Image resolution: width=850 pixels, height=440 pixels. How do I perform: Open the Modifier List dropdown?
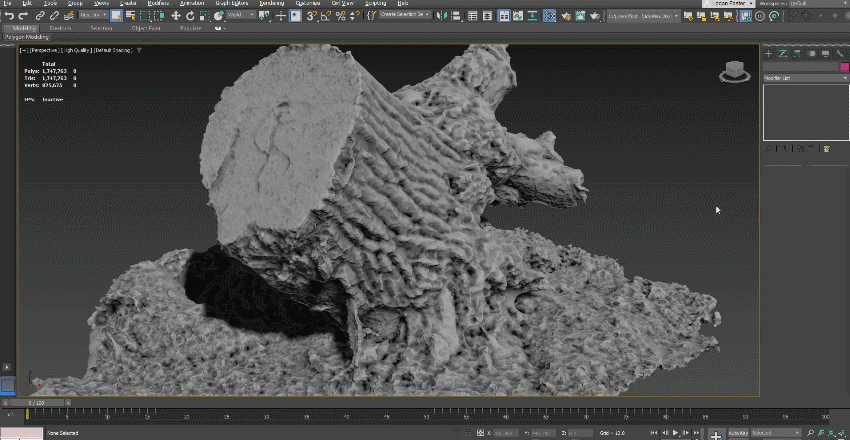click(x=805, y=77)
